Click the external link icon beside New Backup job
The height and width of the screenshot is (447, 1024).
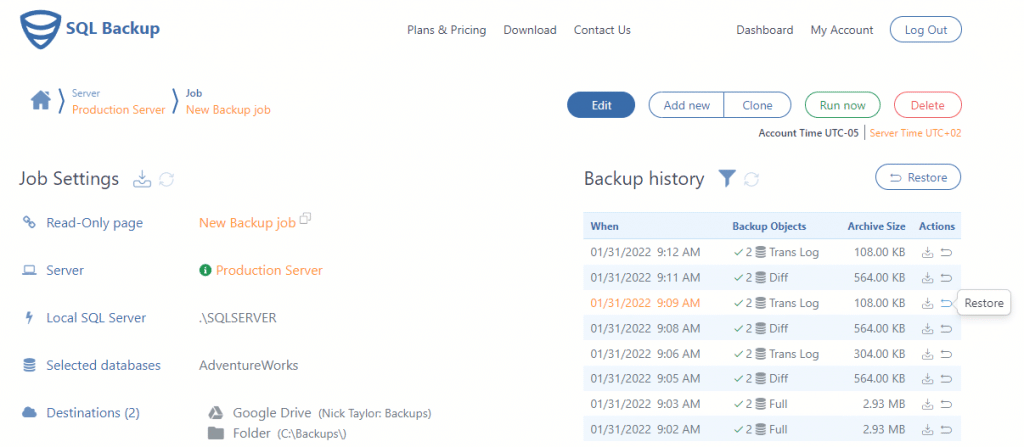pos(306,219)
